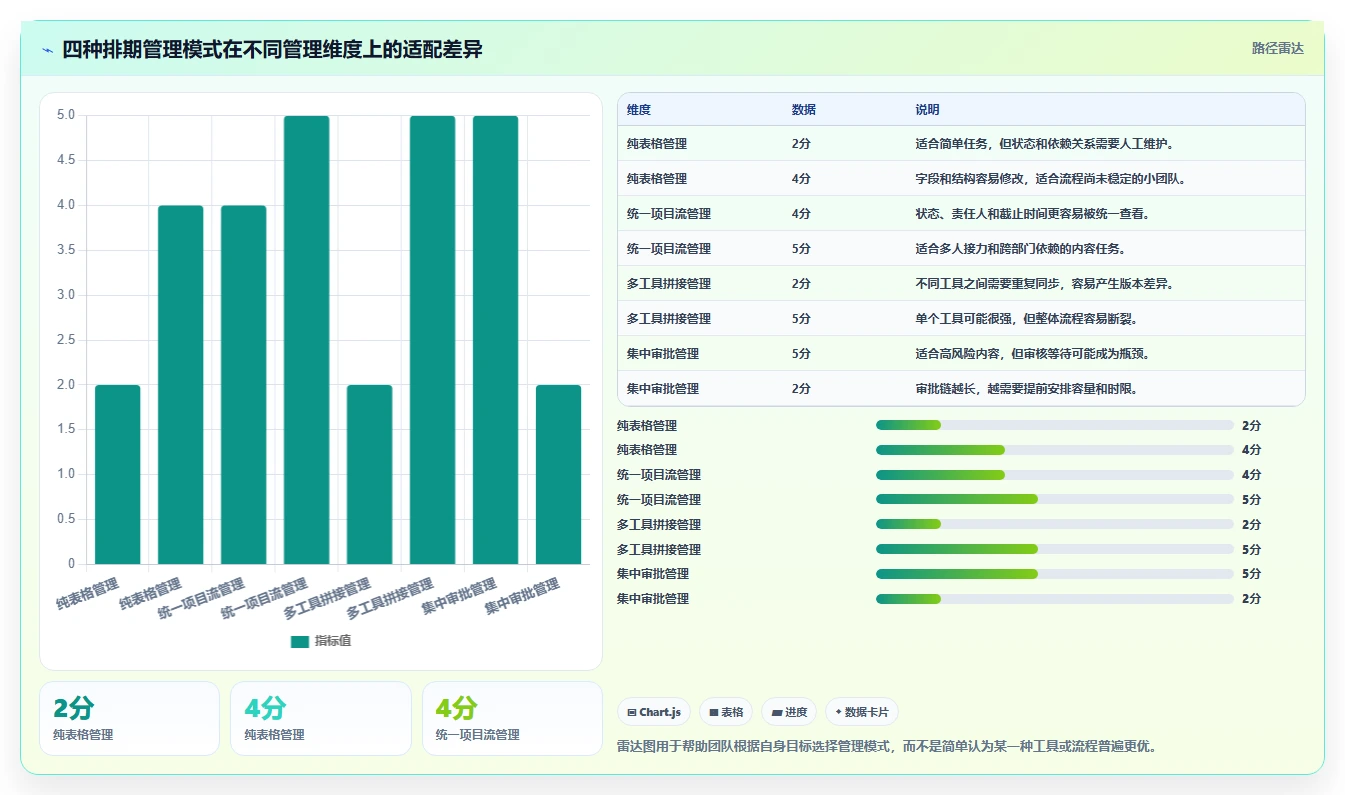The height and width of the screenshot is (795, 1345).
Task: Click the 统一项目流管理 chart bar valued 5
Action: pos(307,340)
